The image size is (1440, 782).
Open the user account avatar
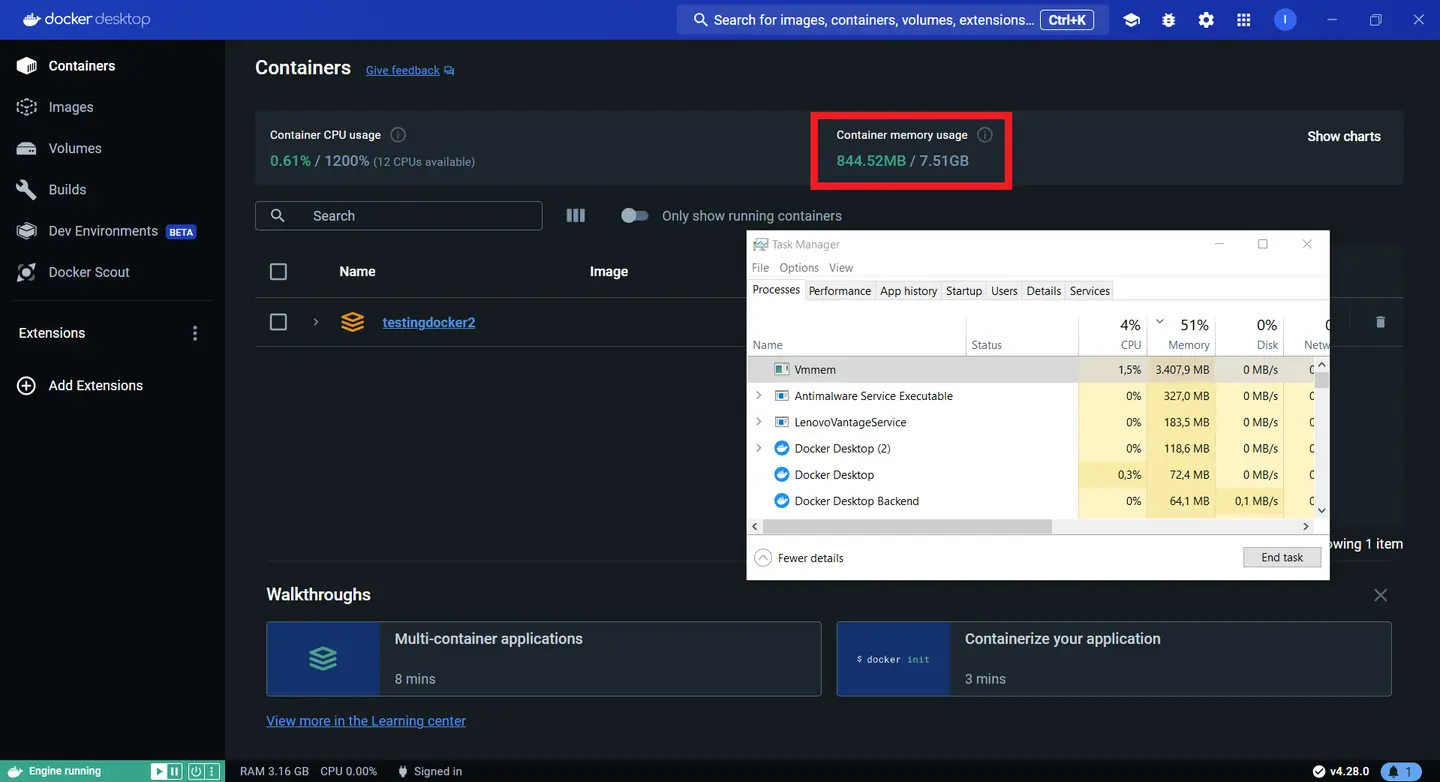[x=1285, y=20]
